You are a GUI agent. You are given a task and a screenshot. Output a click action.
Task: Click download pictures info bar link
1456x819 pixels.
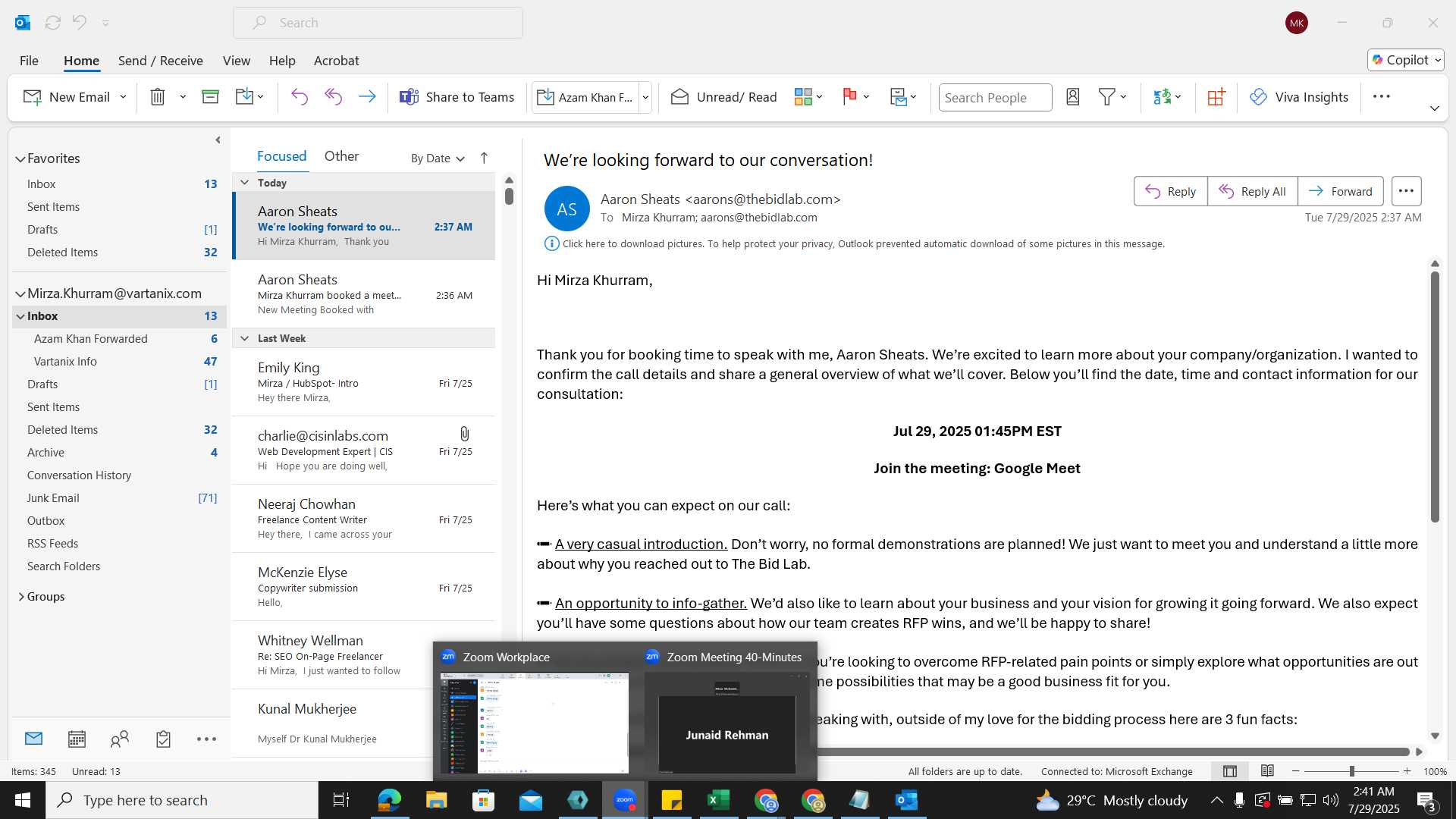point(863,243)
